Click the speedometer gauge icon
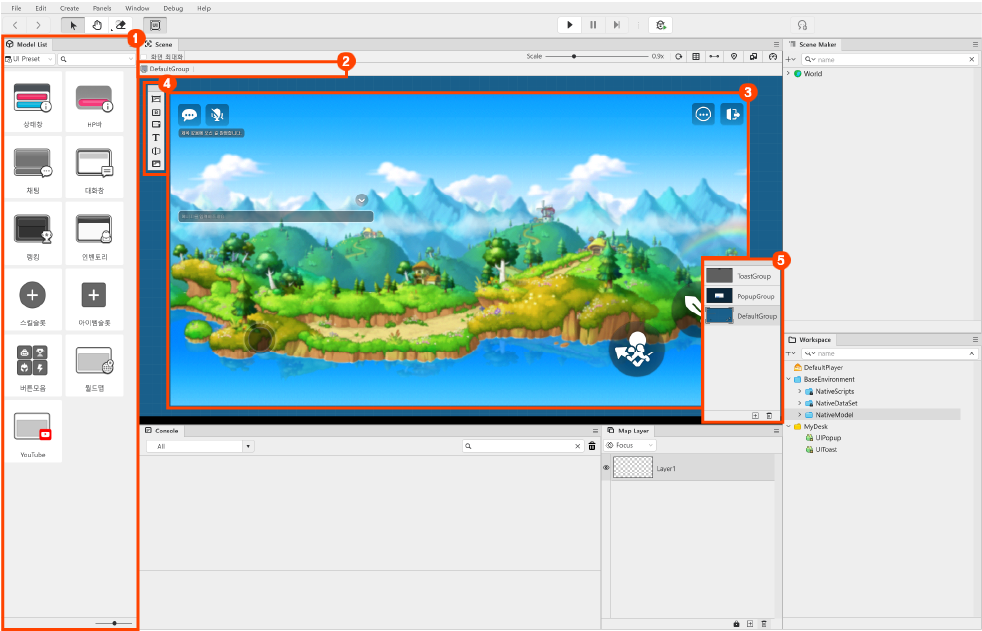The width and height of the screenshot is (982, 631). (x=773, y=56)
